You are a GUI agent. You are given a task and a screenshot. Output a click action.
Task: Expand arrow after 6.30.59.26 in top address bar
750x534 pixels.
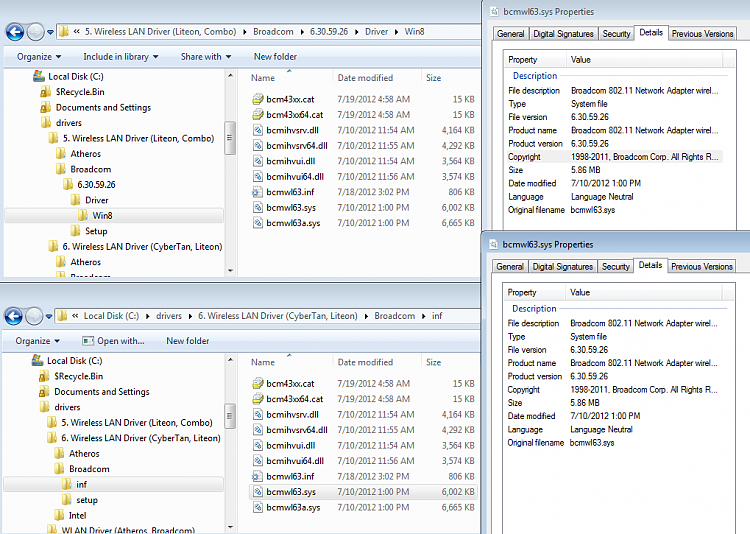[x=356, y=32]
